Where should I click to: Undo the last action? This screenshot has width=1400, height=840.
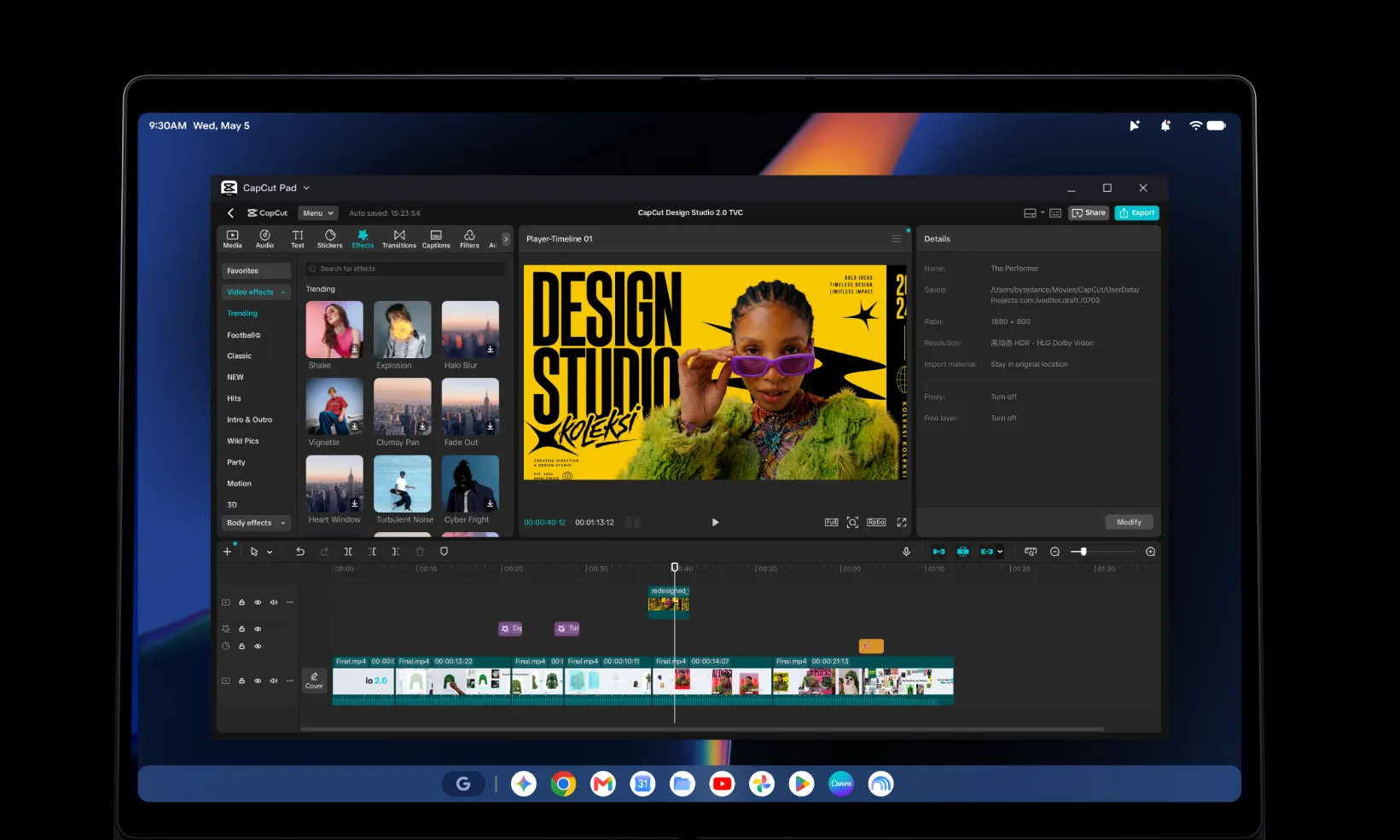coord(300,552)
